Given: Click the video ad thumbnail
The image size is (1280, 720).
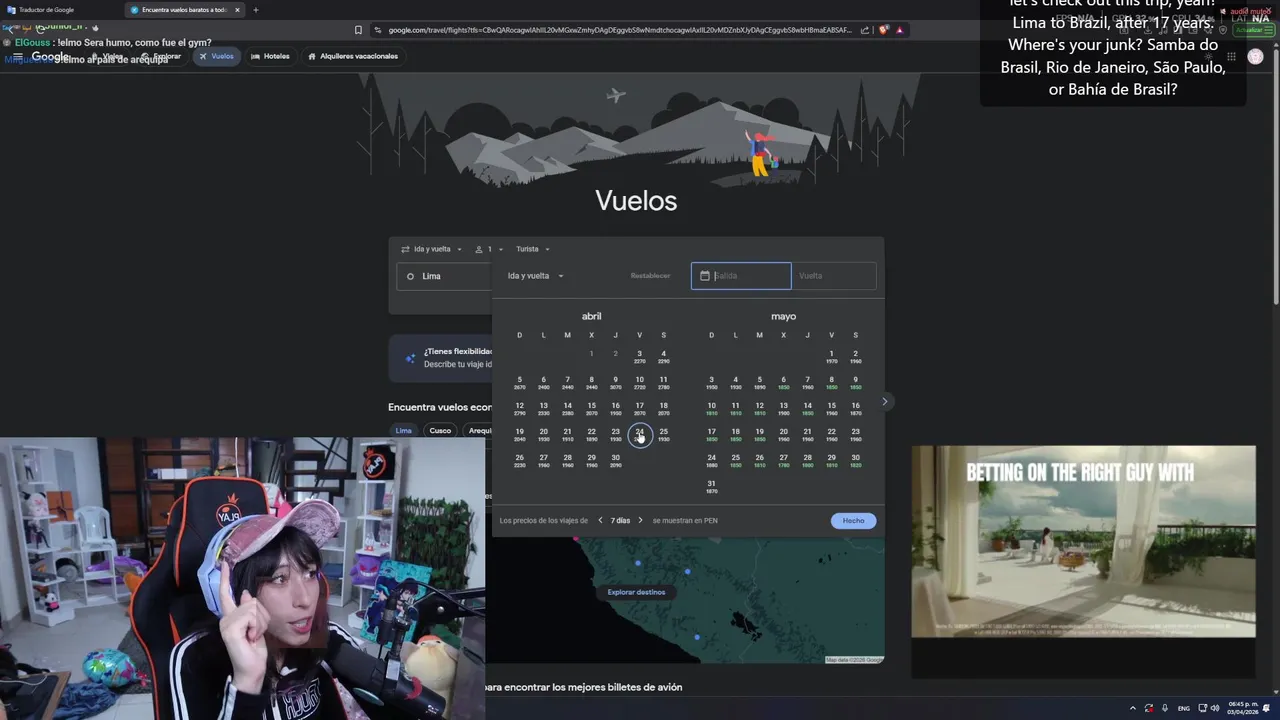Looking at the screenshot, I should [1083, 541].
